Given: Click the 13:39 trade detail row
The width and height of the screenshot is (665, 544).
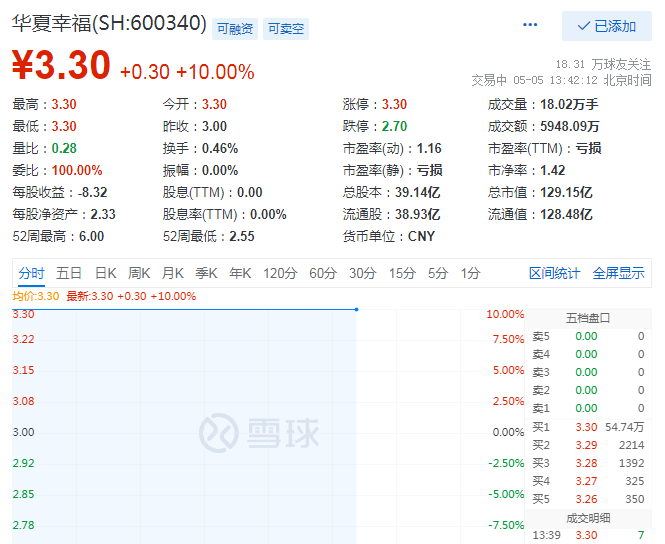Looking at the screenshot, I should 588,535.
